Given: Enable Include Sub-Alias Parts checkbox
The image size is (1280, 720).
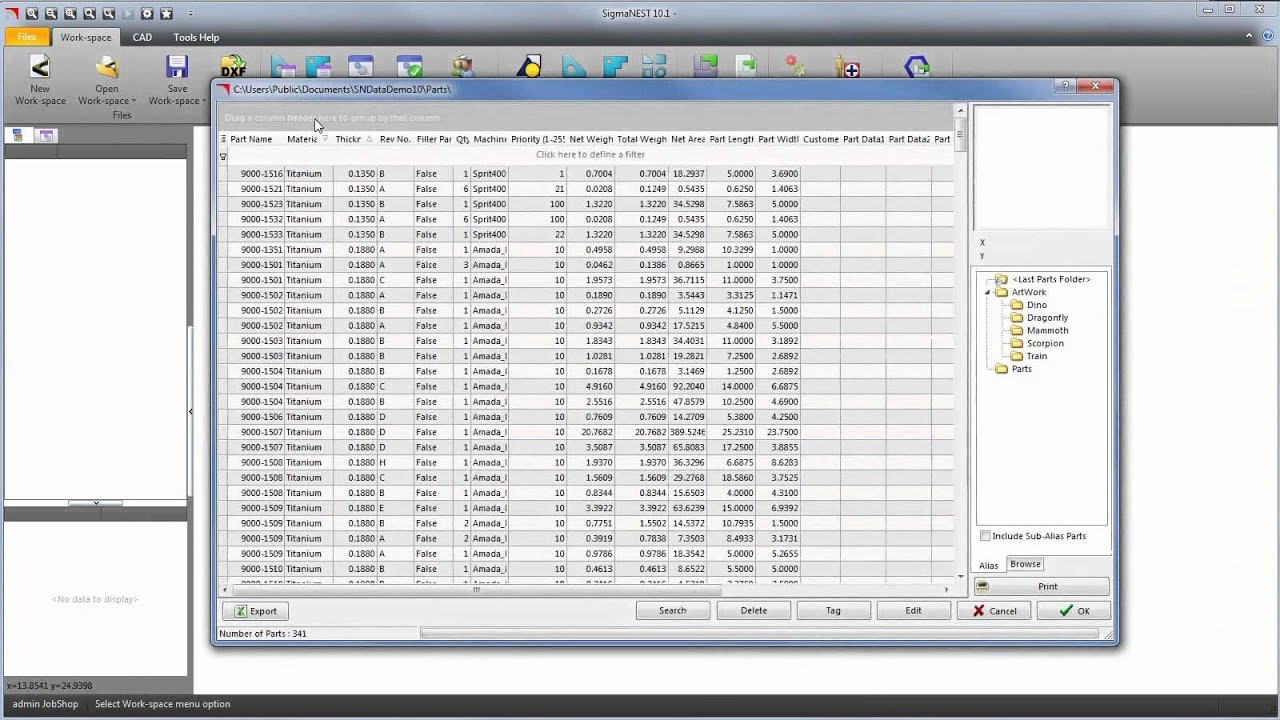Looking at the screenshot, I should [x=985, y=536].
